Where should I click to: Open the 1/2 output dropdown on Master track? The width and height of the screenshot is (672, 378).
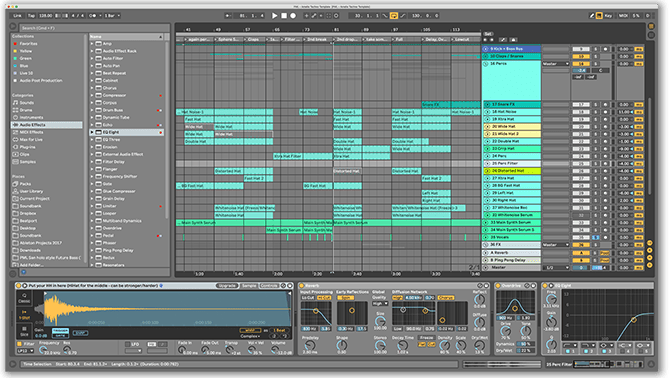555,267
